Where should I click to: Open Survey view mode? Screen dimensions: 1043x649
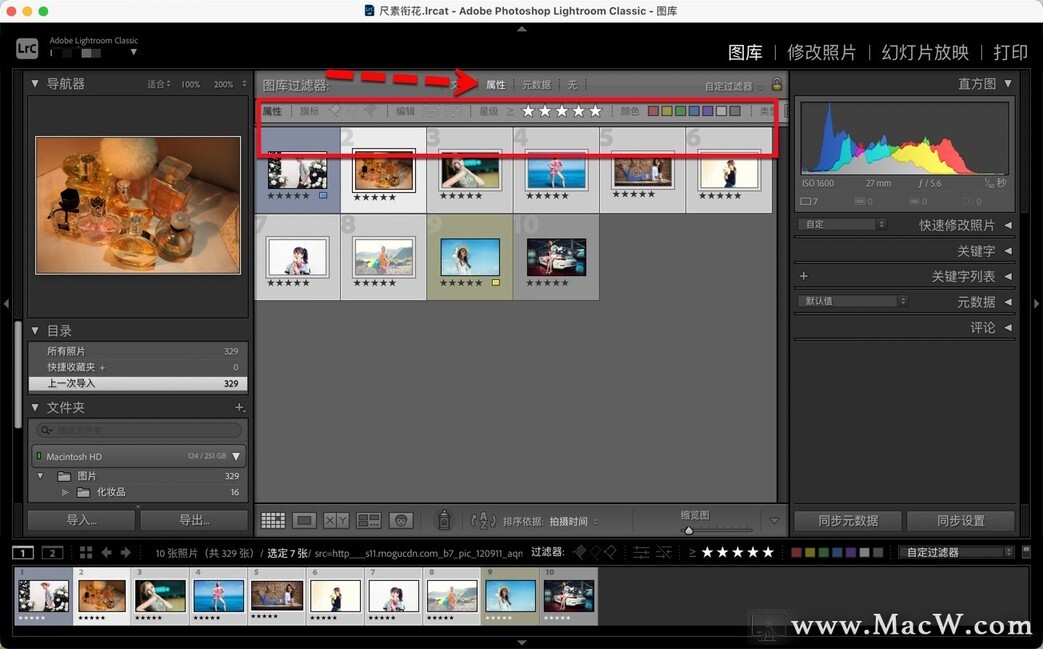pos(369,521)
